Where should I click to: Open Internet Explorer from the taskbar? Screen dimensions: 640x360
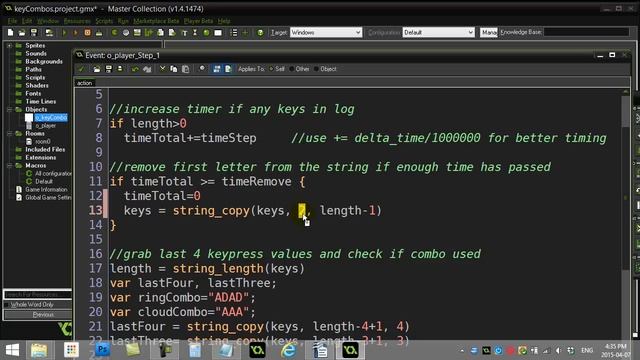coord(289,350)
